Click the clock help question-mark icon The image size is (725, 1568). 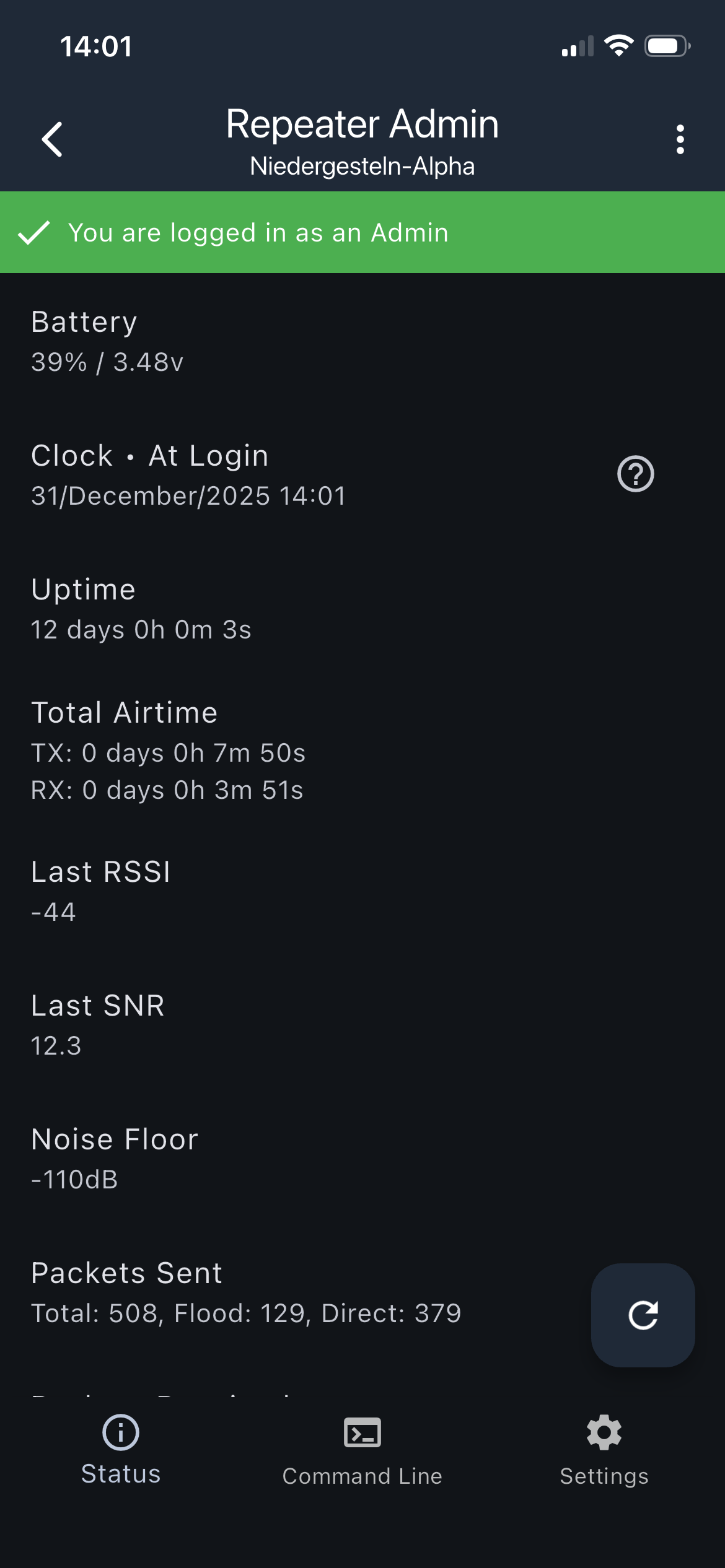[635, 474]
